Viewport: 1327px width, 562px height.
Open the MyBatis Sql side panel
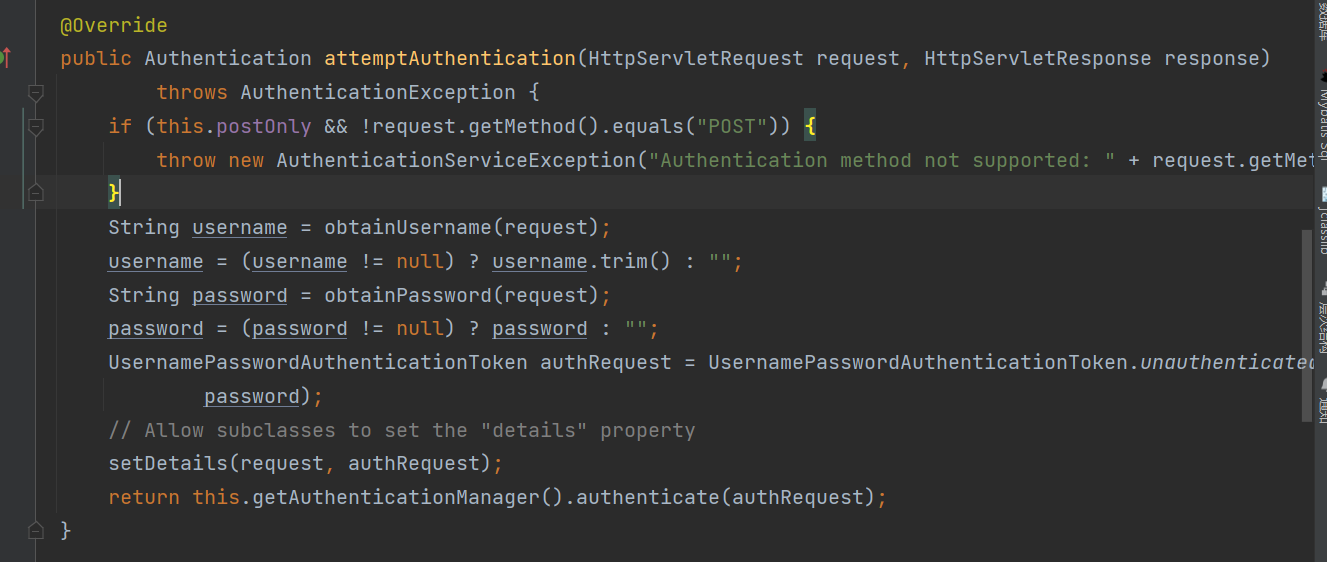[1321, 120]
